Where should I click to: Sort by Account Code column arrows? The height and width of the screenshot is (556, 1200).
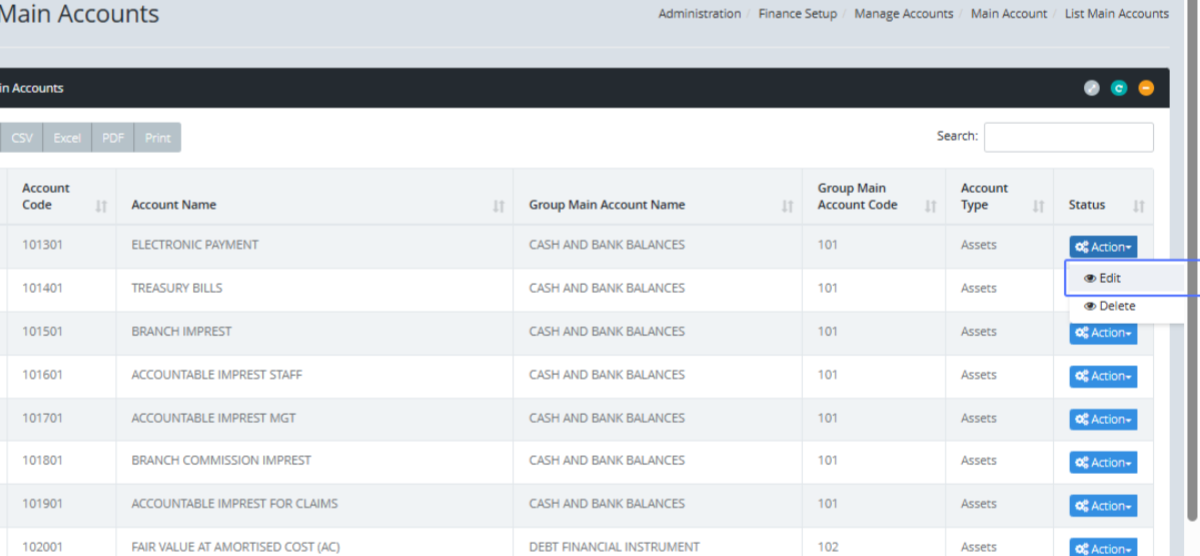pos(101,206)
